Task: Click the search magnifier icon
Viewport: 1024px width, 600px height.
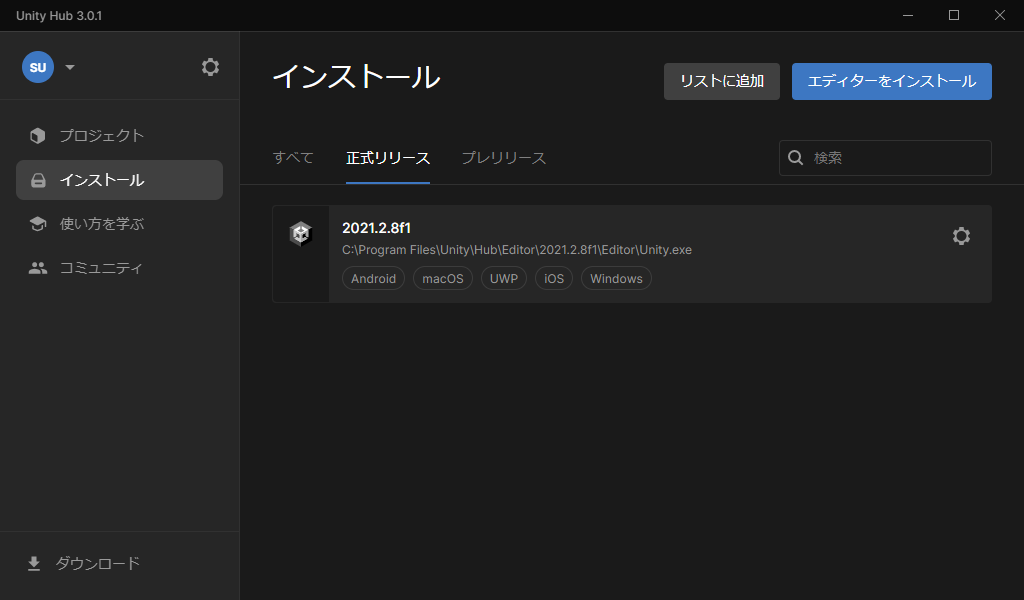Action: click(796, 158)
